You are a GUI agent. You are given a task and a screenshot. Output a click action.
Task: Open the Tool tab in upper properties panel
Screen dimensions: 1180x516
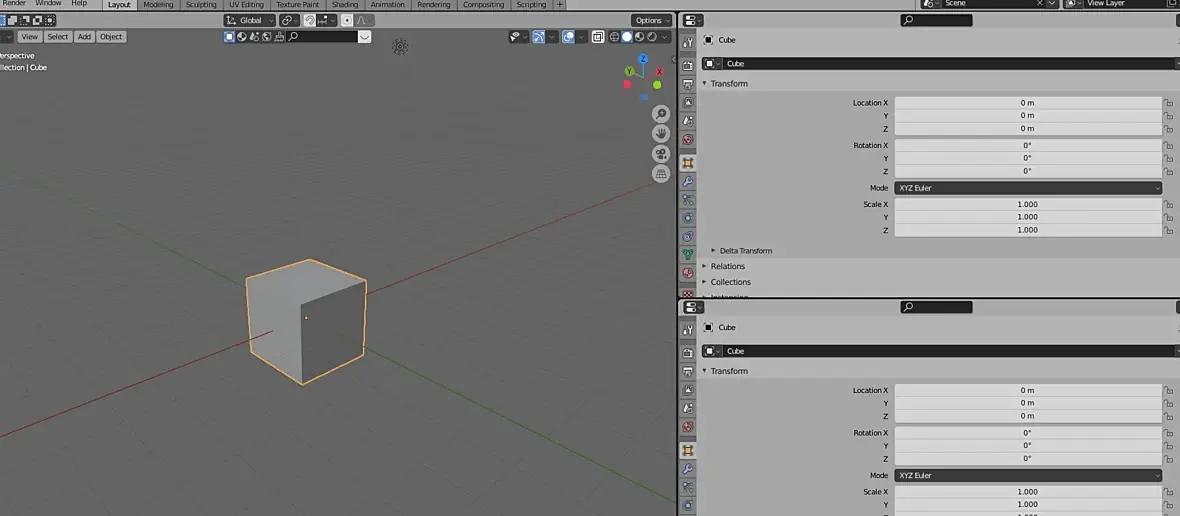coord(688,43)
